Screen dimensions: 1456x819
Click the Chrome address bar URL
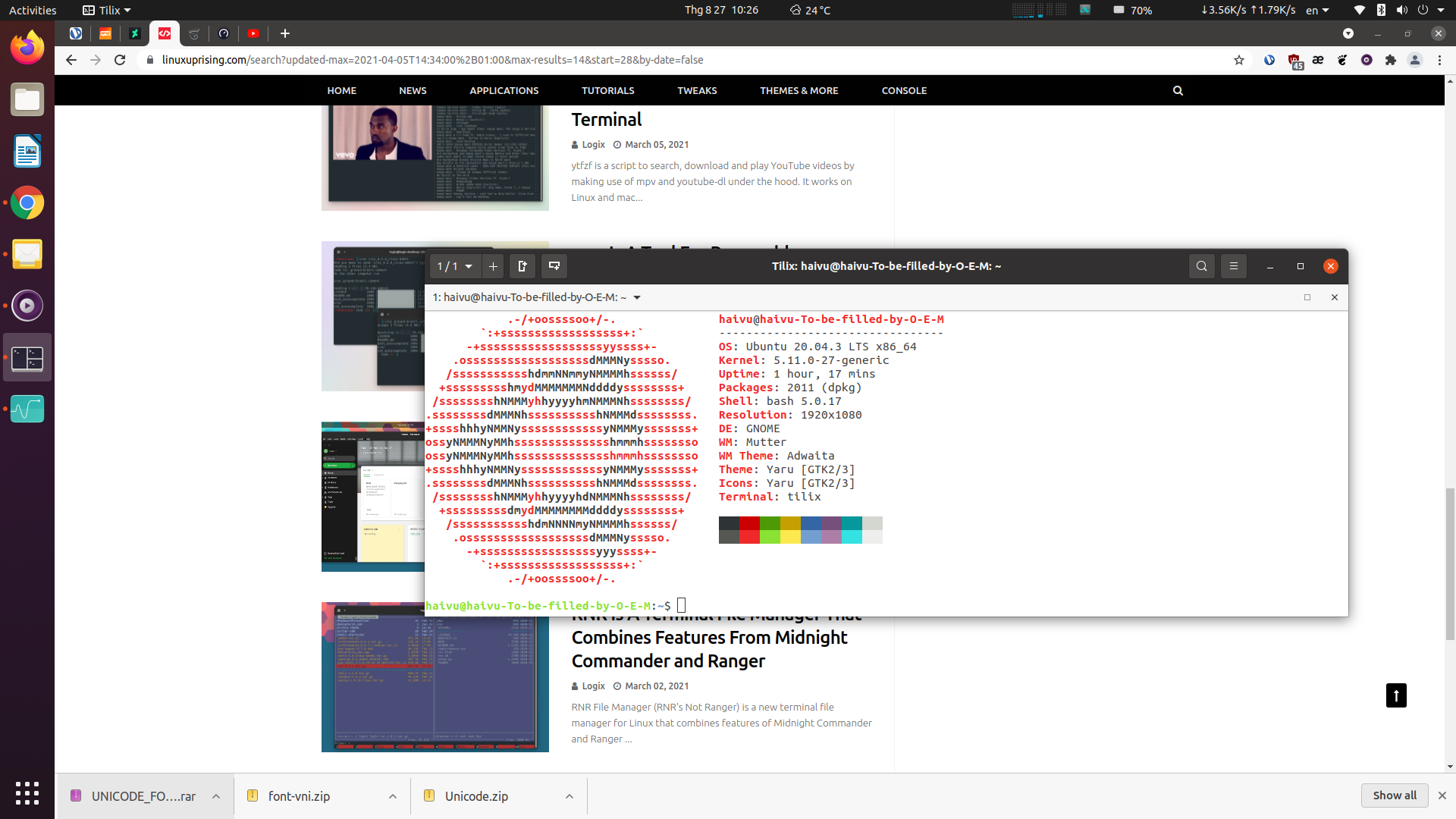[432, 60]
